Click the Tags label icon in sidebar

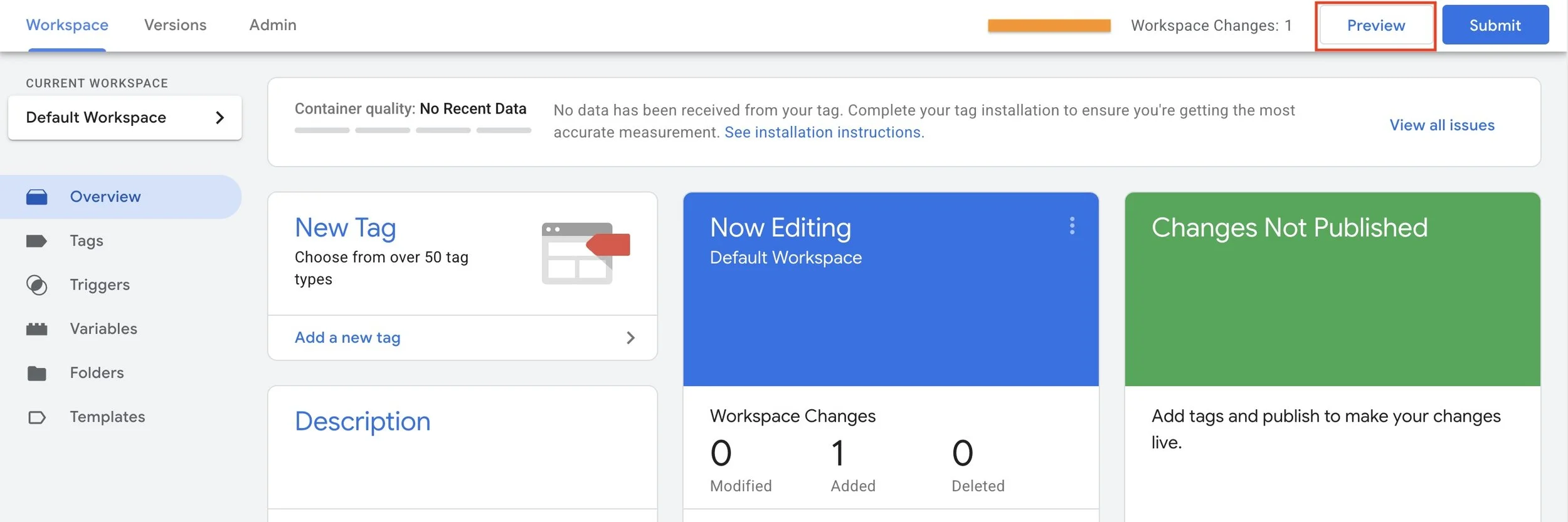coord(36,241)
